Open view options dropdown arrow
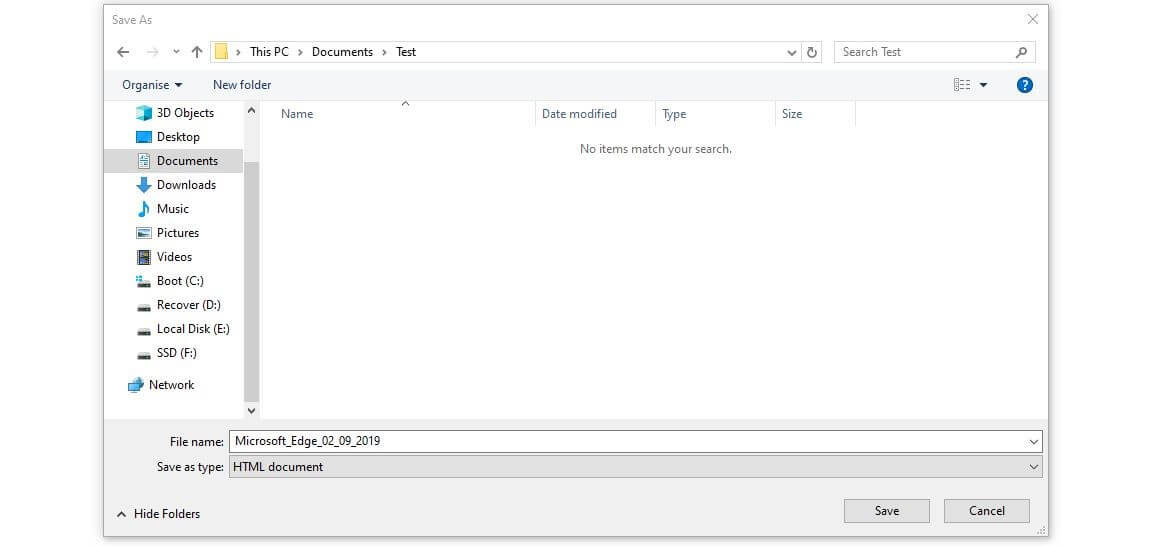This screenshot has height=546, width=1162. 983,85
